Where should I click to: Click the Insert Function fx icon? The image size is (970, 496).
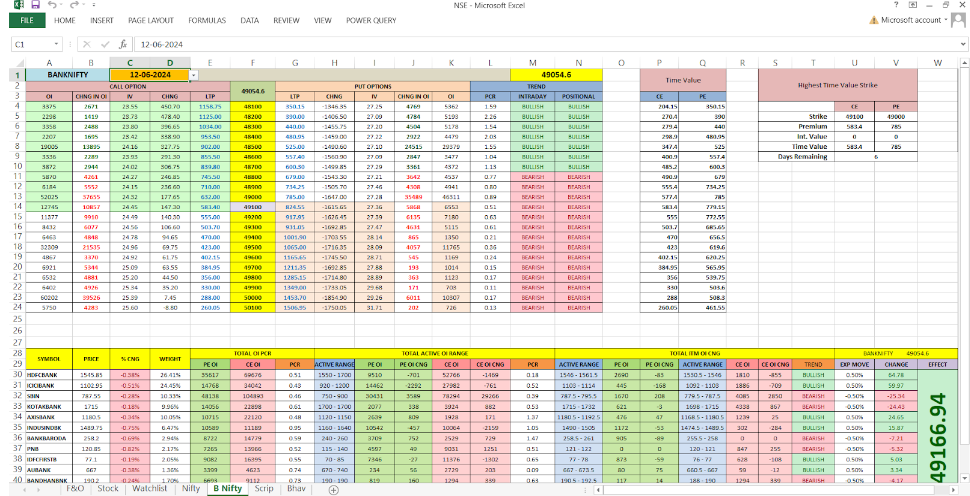[122, 45]
